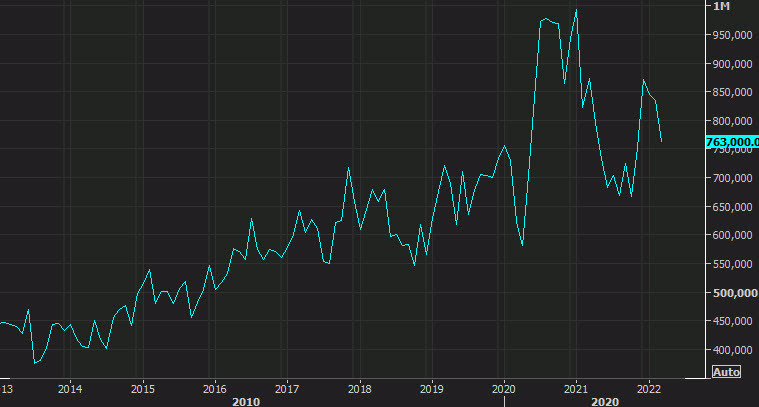
Task: Click the 400,000 price axis label
Action: pyautogui.click(x=731, y=350)
